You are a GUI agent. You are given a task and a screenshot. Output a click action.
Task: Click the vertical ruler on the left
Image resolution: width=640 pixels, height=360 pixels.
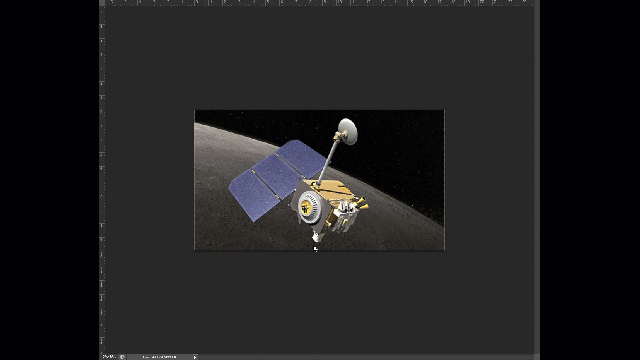click(102, 180)
